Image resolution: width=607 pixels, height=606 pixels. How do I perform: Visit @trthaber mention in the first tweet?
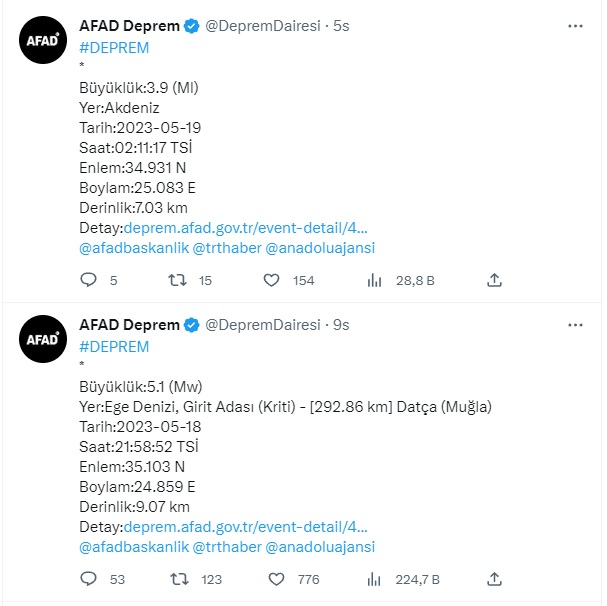(226, 248)
